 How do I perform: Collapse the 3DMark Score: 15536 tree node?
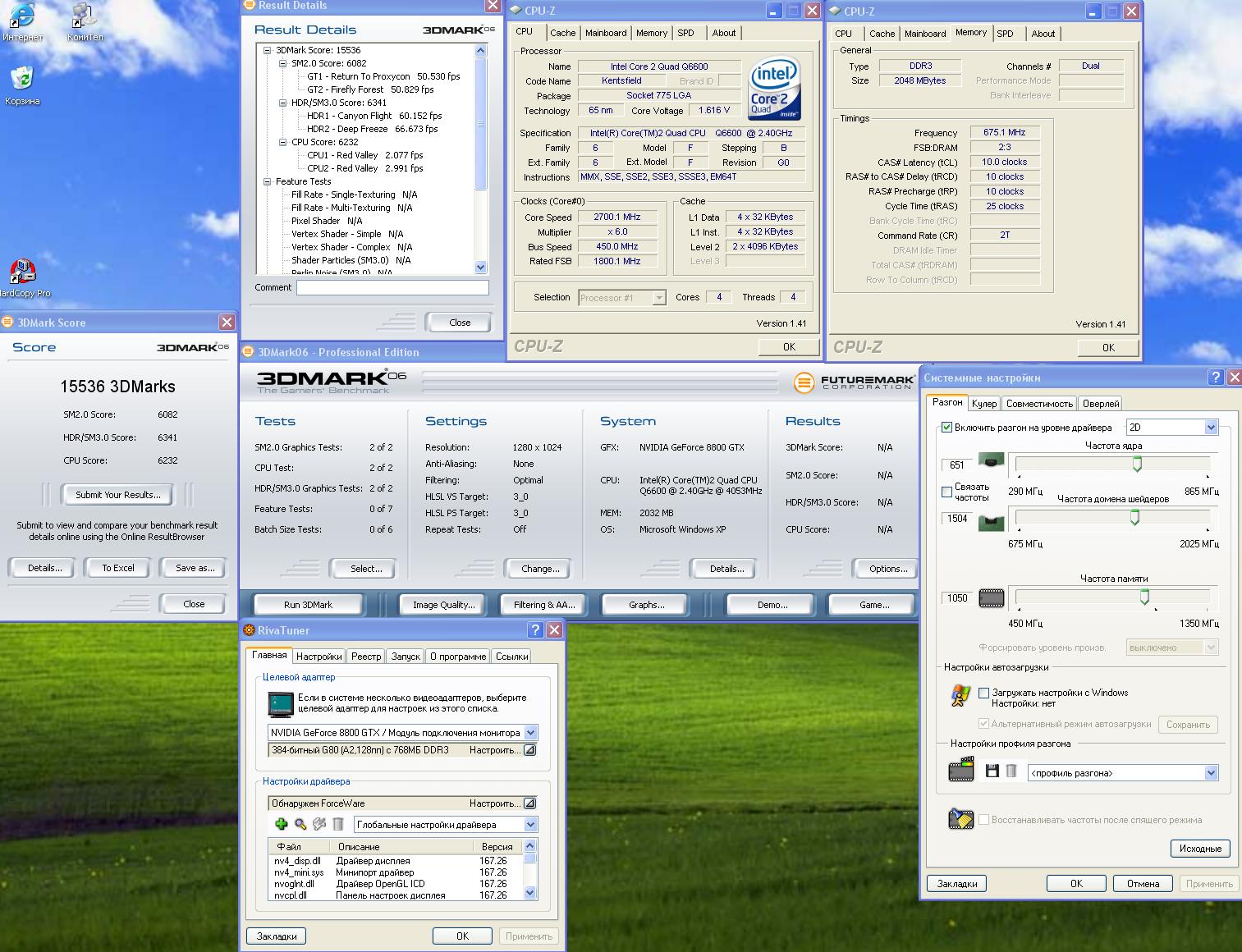[267, 50]
